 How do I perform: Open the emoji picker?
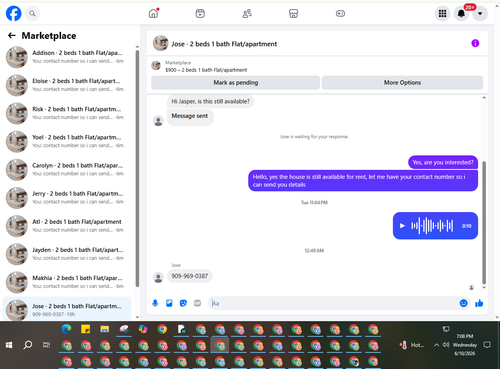pos(463,303)
